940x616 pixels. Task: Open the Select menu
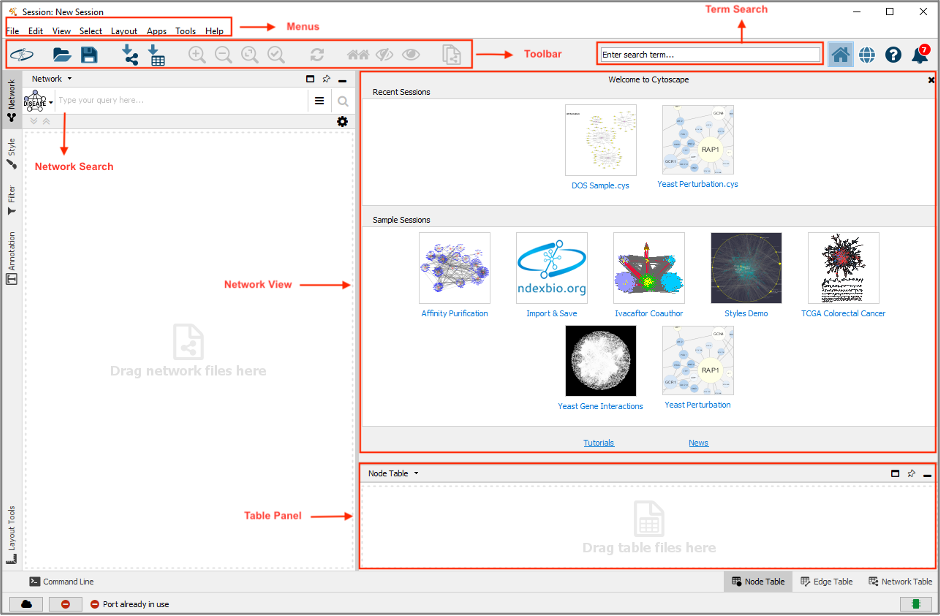point(91,31)
